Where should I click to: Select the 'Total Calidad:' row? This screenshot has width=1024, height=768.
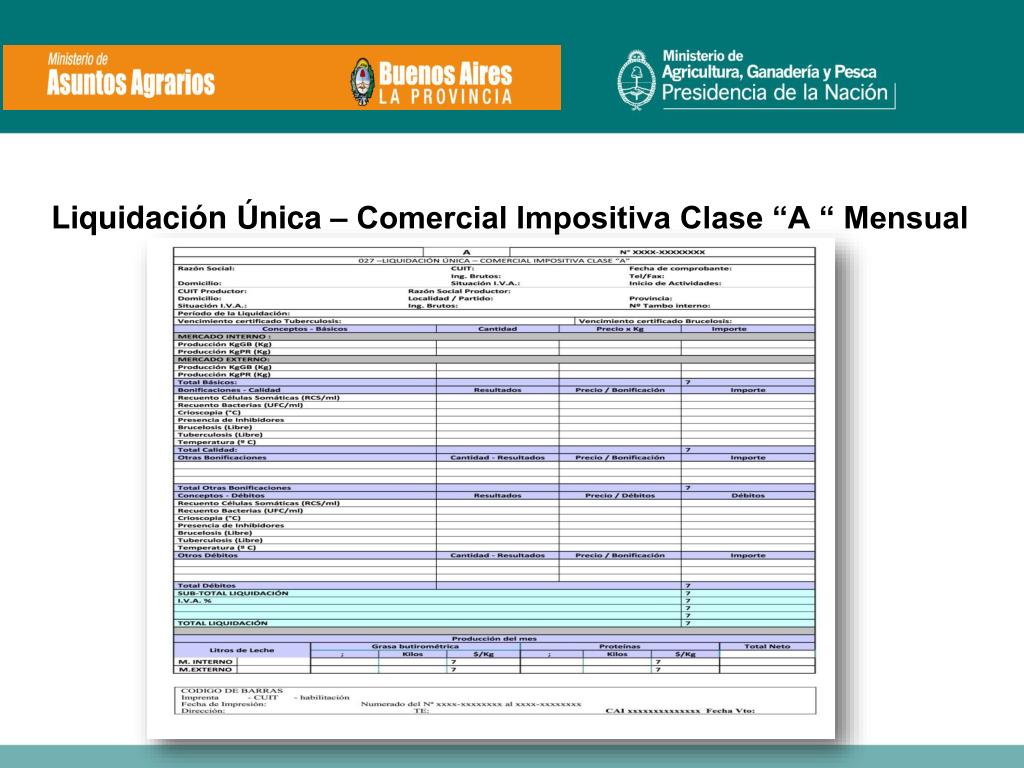494,450
